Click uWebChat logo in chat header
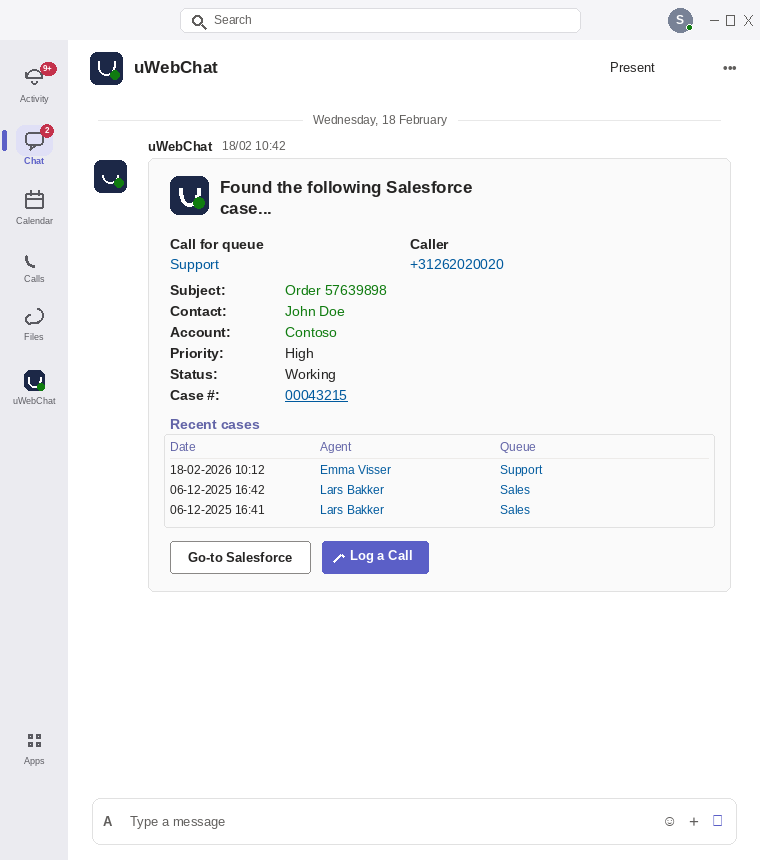Viewport: 760px width, 860px height. coord(106,69)
